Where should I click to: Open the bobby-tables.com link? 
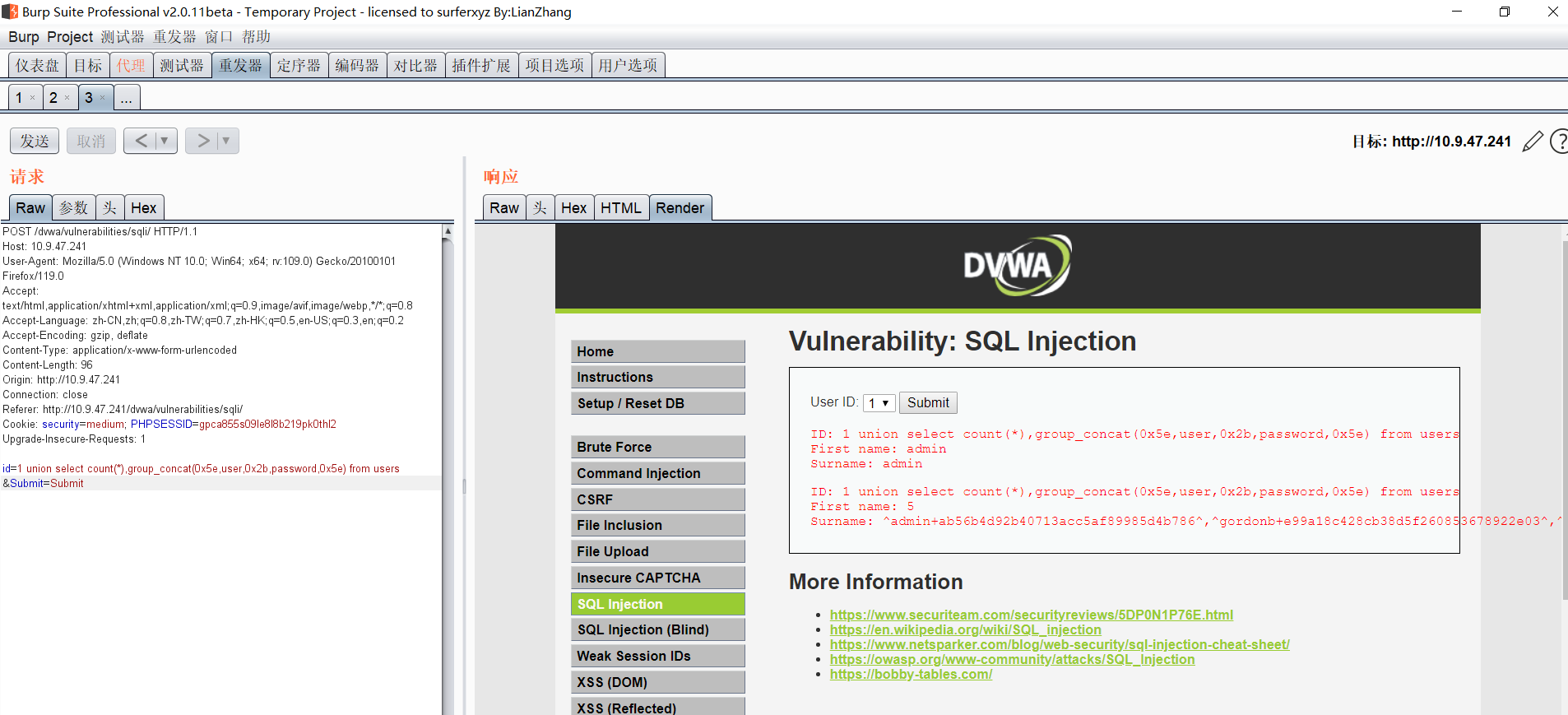point(911,674)
